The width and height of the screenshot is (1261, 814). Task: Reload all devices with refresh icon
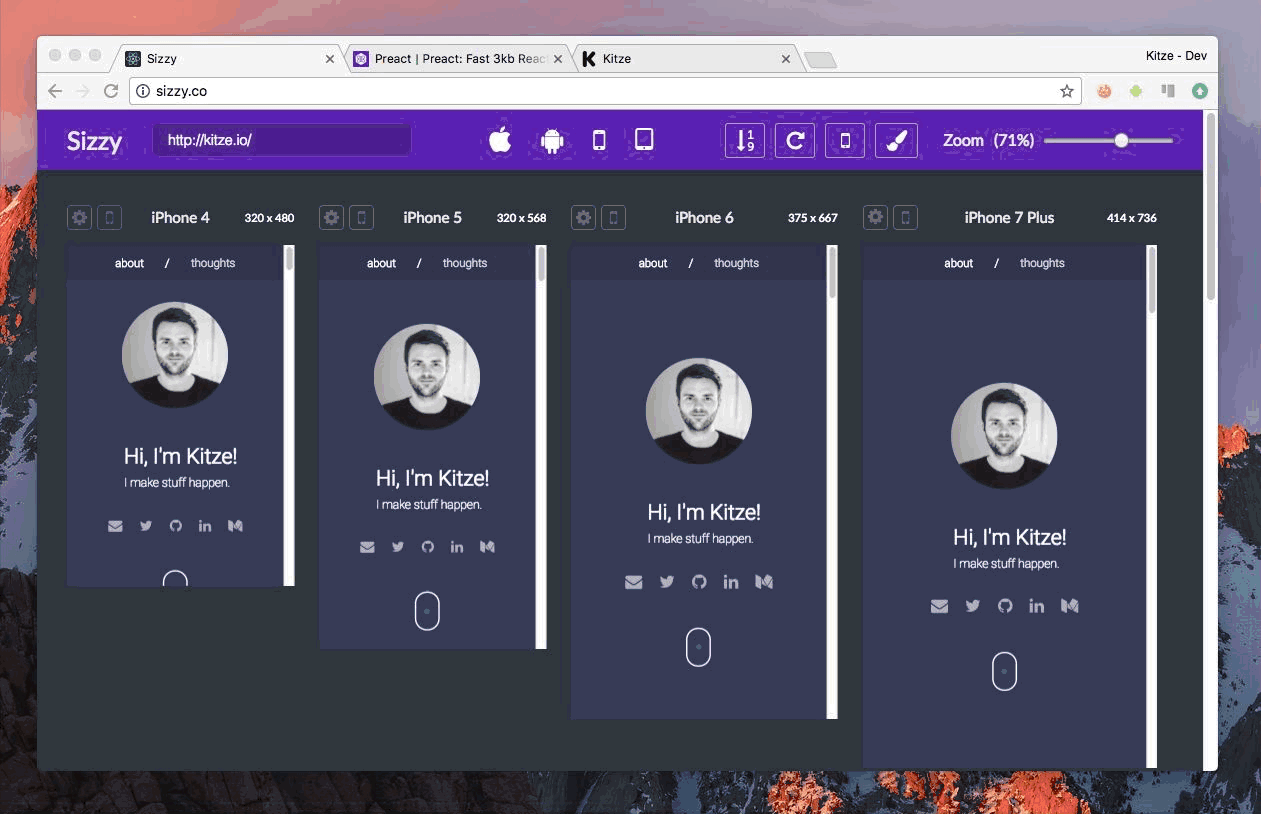(794, 140)
